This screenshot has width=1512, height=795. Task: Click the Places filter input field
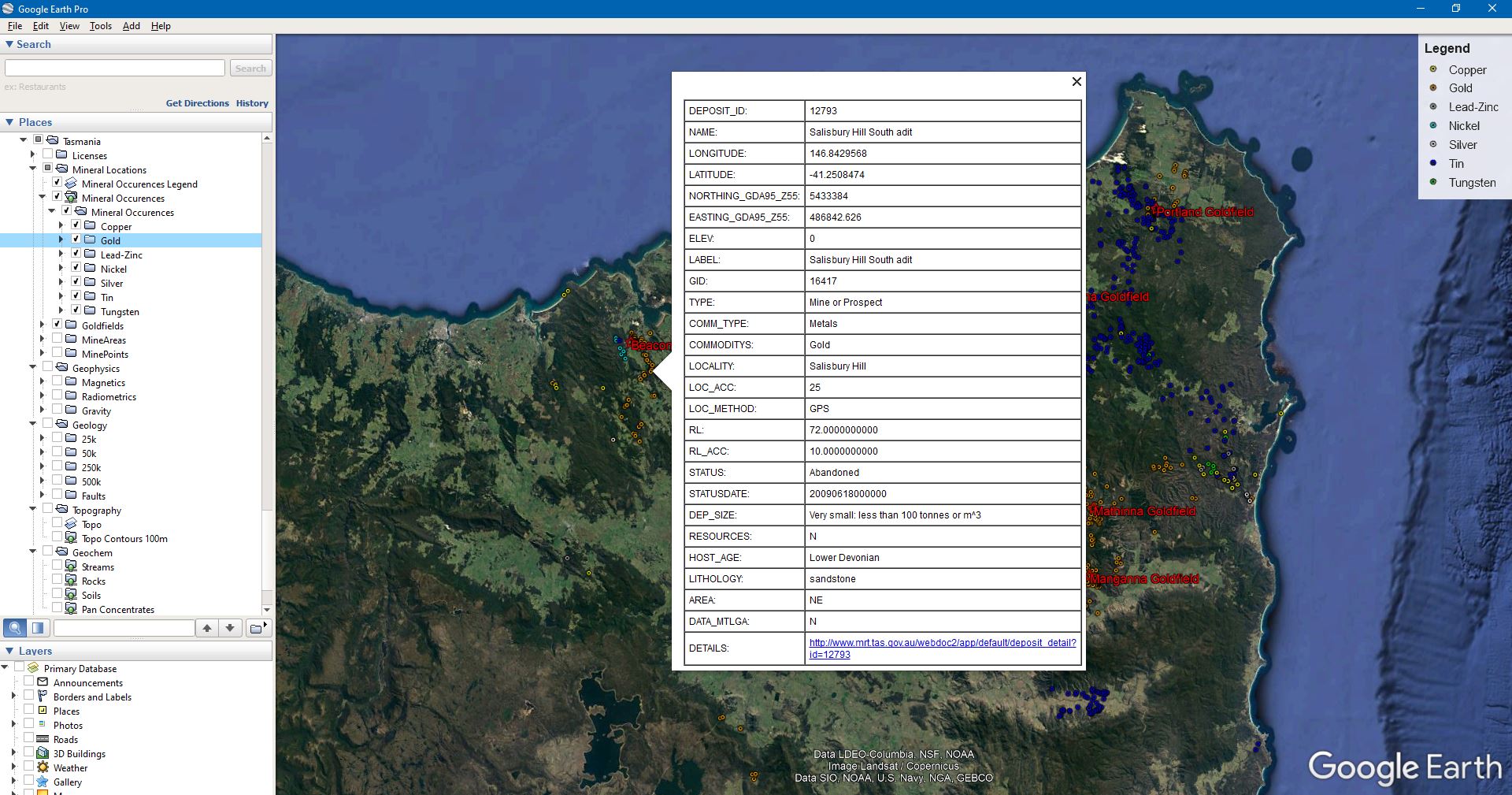coord(124,628)
